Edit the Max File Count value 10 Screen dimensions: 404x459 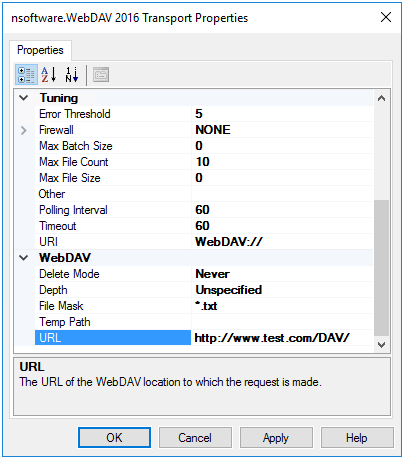click(x=282, y=162)
